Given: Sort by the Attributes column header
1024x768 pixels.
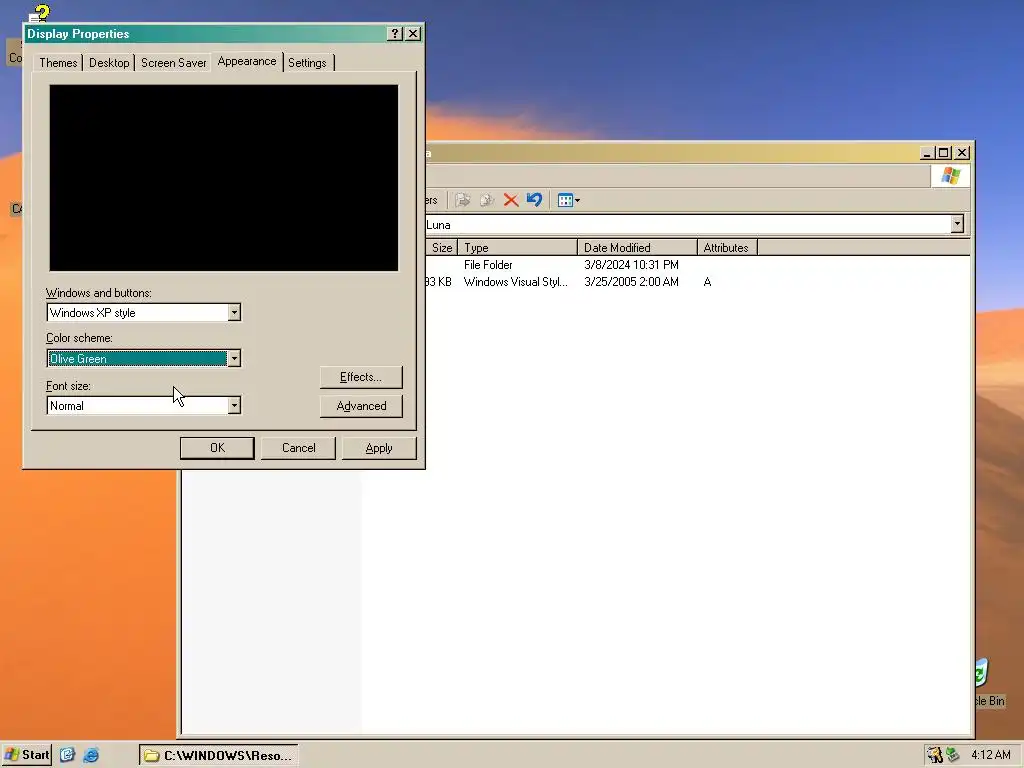Looking at the screenshot, I should tap(727, 248).
